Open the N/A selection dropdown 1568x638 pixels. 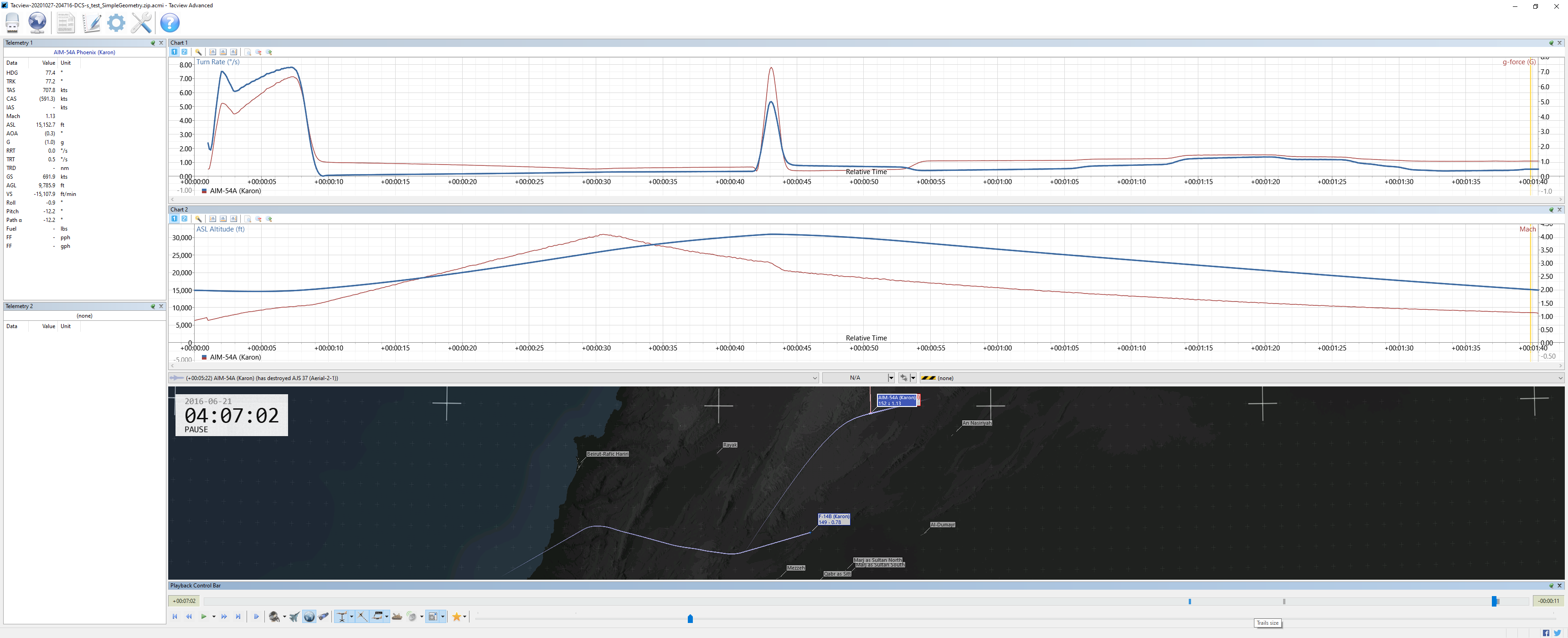[891, 378]
